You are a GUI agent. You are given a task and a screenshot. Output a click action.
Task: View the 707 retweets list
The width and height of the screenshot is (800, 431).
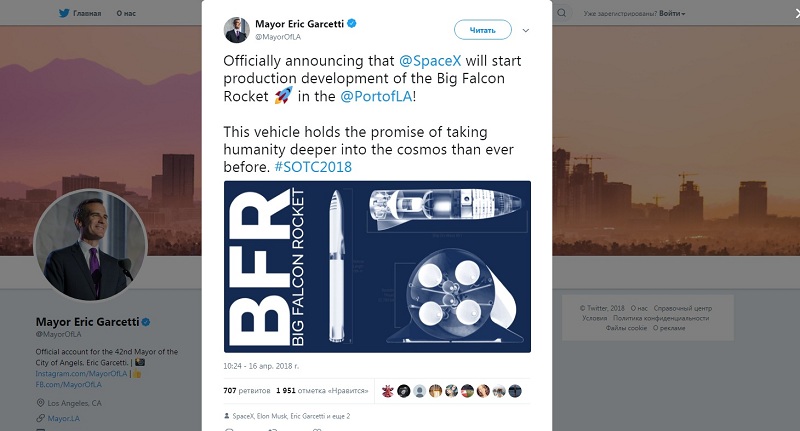(x=246, y=391)
